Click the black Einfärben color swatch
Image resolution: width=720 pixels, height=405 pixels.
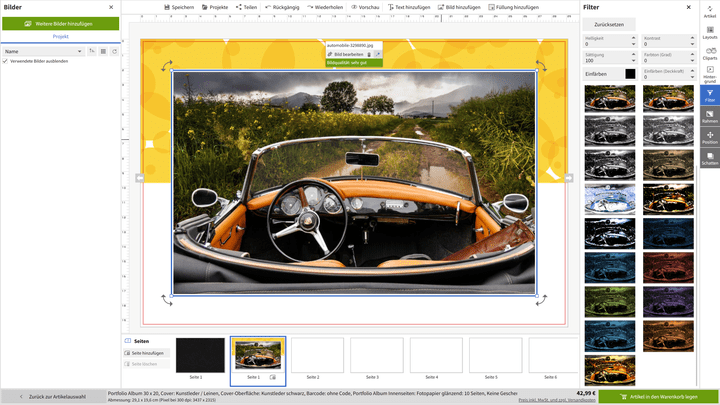click(631, 73)
